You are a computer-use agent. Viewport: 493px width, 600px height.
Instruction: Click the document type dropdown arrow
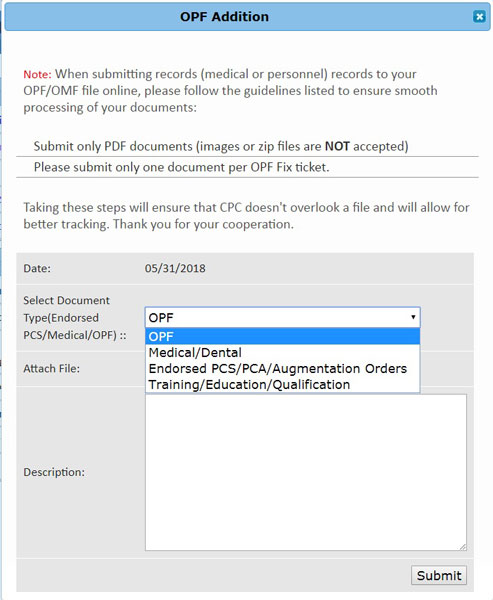click(x=413, y=317)
